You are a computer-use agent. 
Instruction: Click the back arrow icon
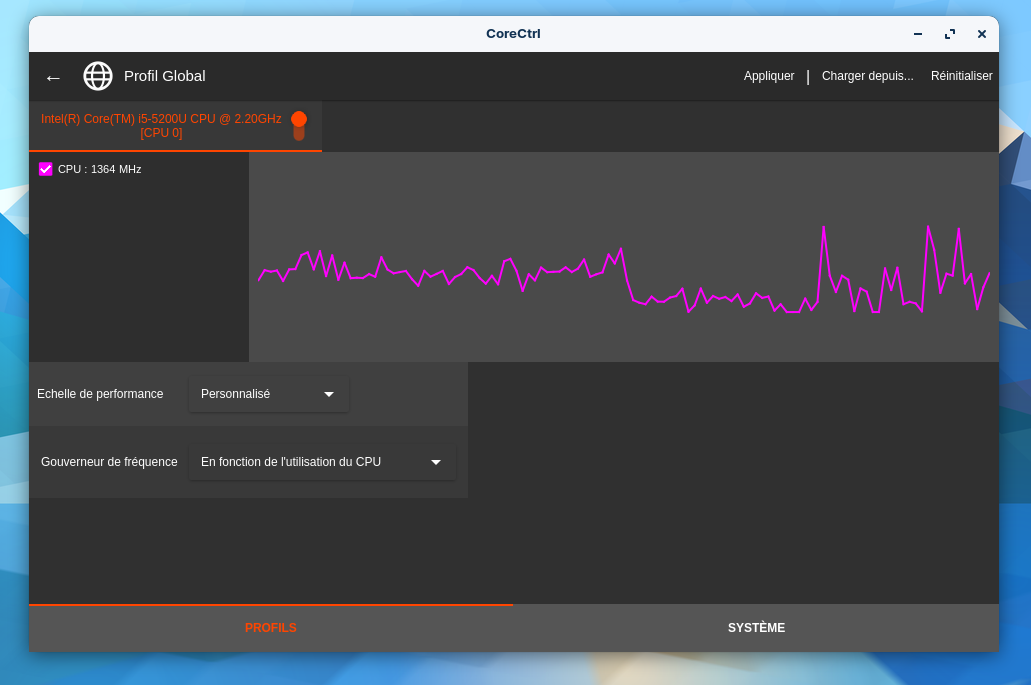(x=53, y=77)
